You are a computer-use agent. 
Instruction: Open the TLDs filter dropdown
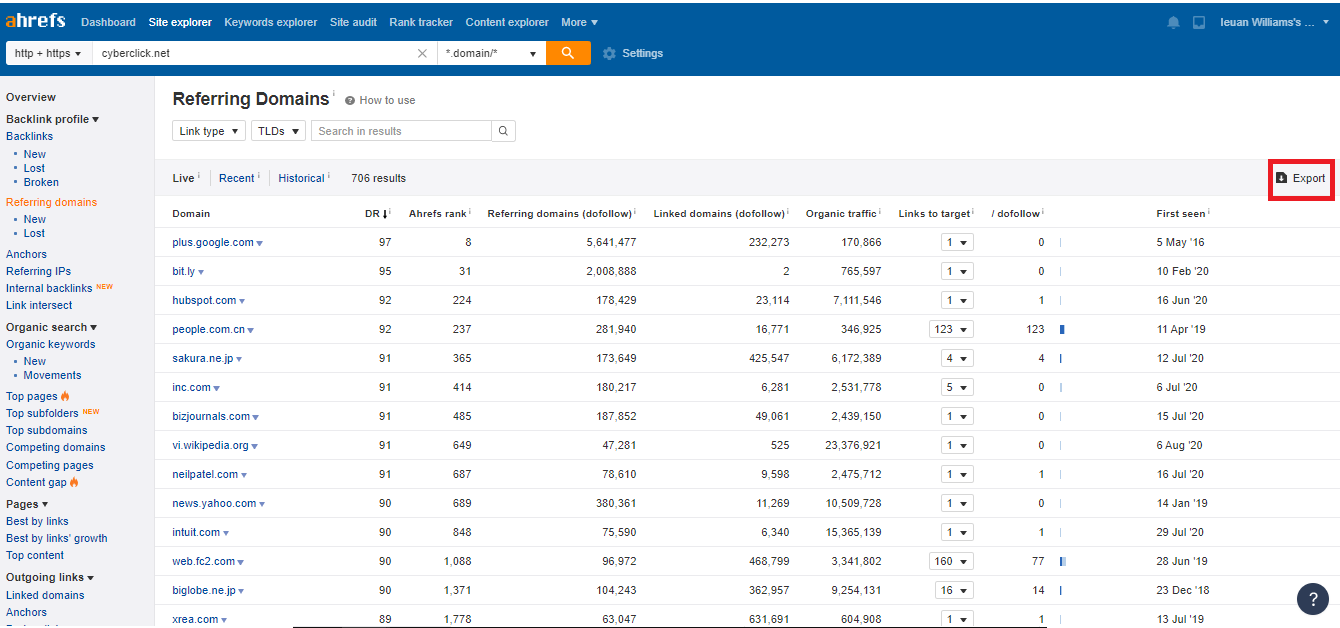(x=278, y=131)
